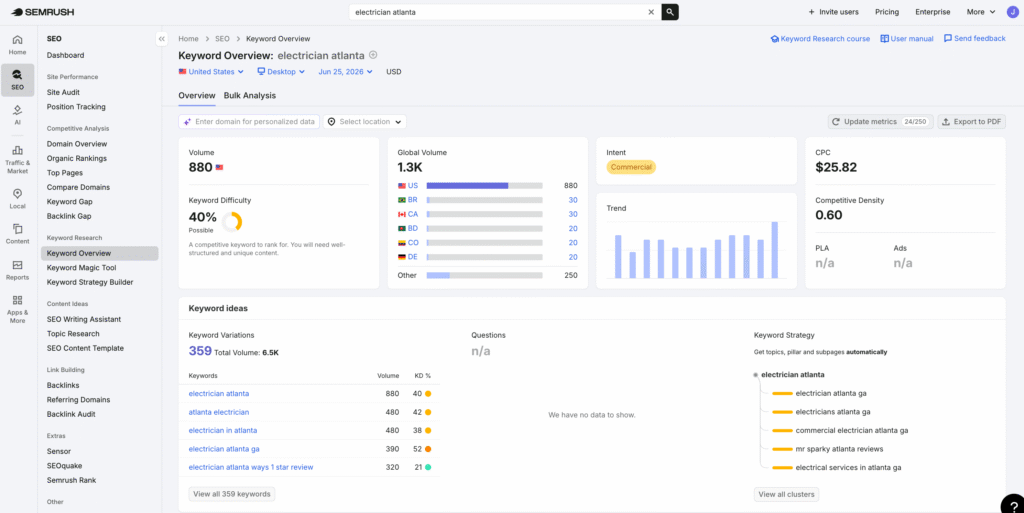Click the search magnifier button
The height and width of the screenshot is (513, 1024).
pos(670,12)
